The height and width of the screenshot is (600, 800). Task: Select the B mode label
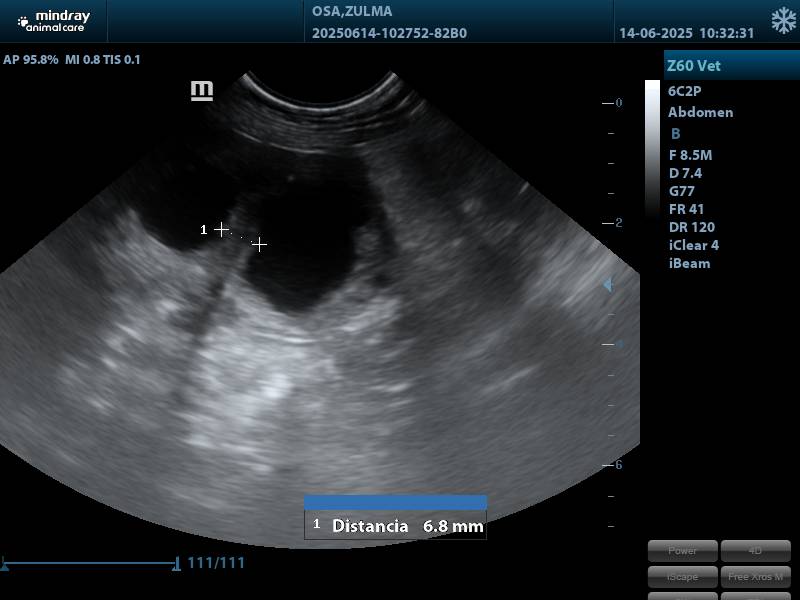coord(676,134)
